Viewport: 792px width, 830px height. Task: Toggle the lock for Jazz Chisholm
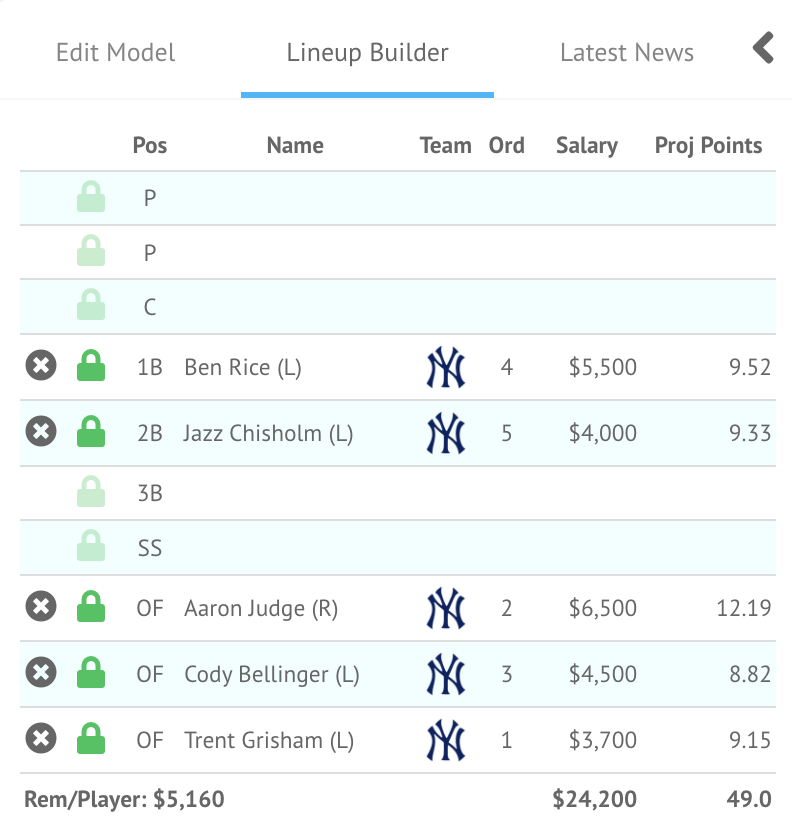point(91,433)
